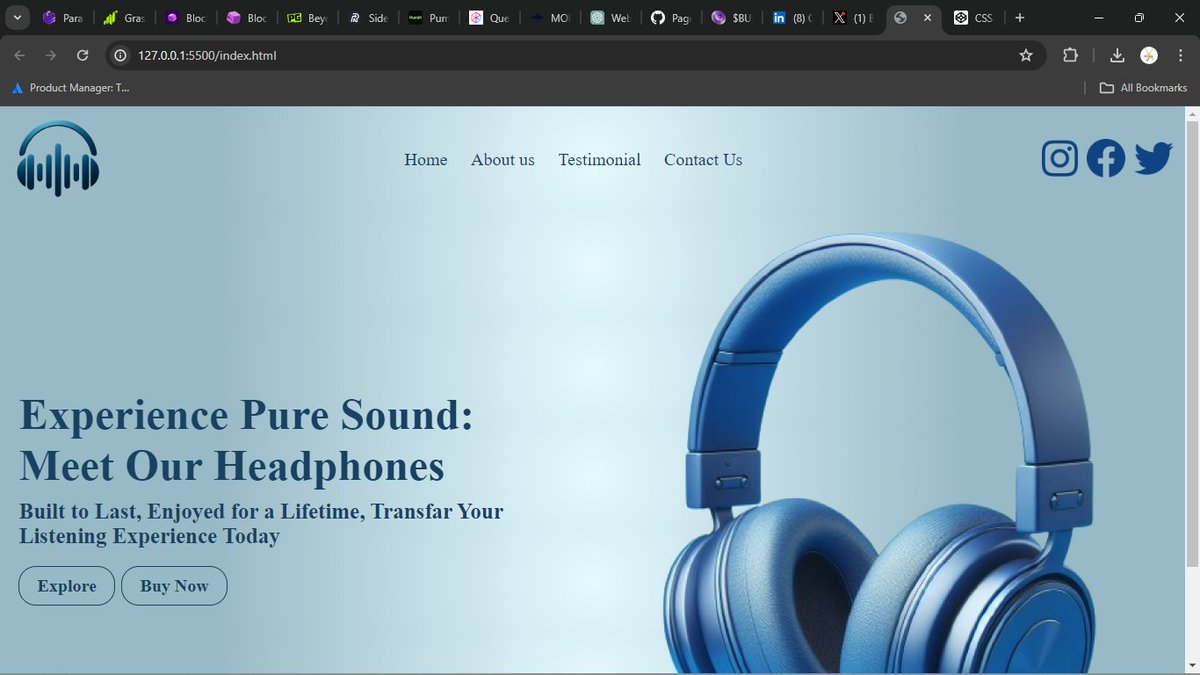Switch to the Beyc tab
The width and height of the screenshot is (1200, 675).
coord(306,18)
